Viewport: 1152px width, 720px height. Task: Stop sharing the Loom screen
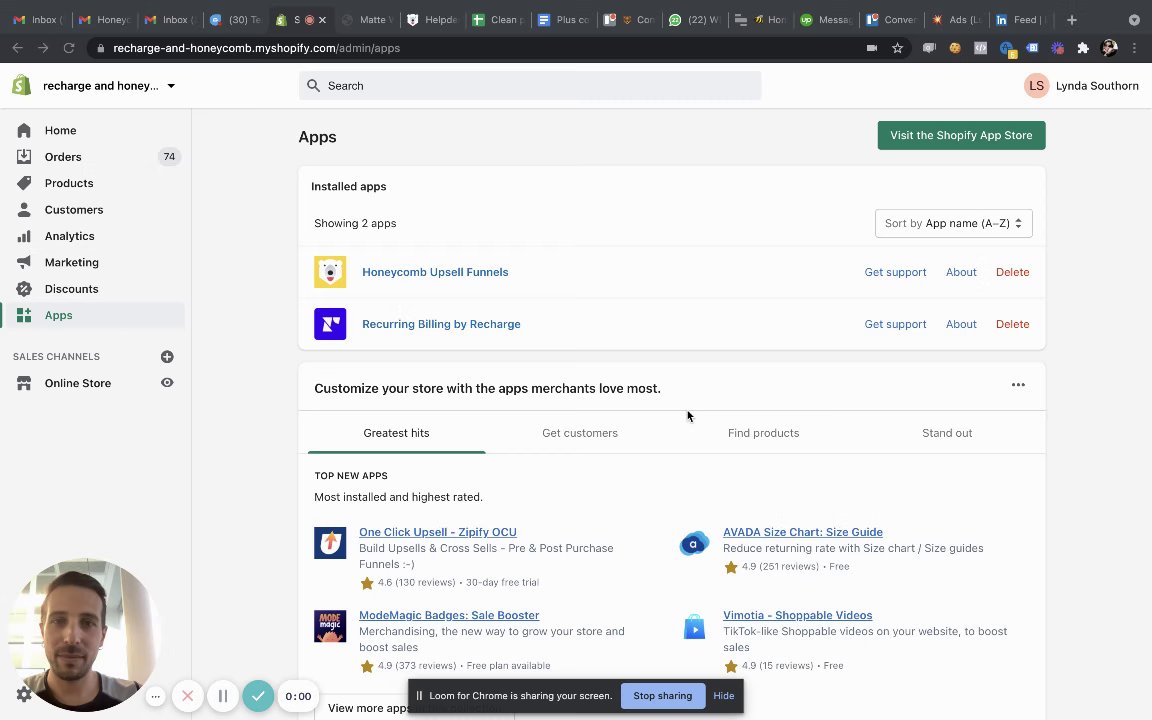tap(663, 696)
